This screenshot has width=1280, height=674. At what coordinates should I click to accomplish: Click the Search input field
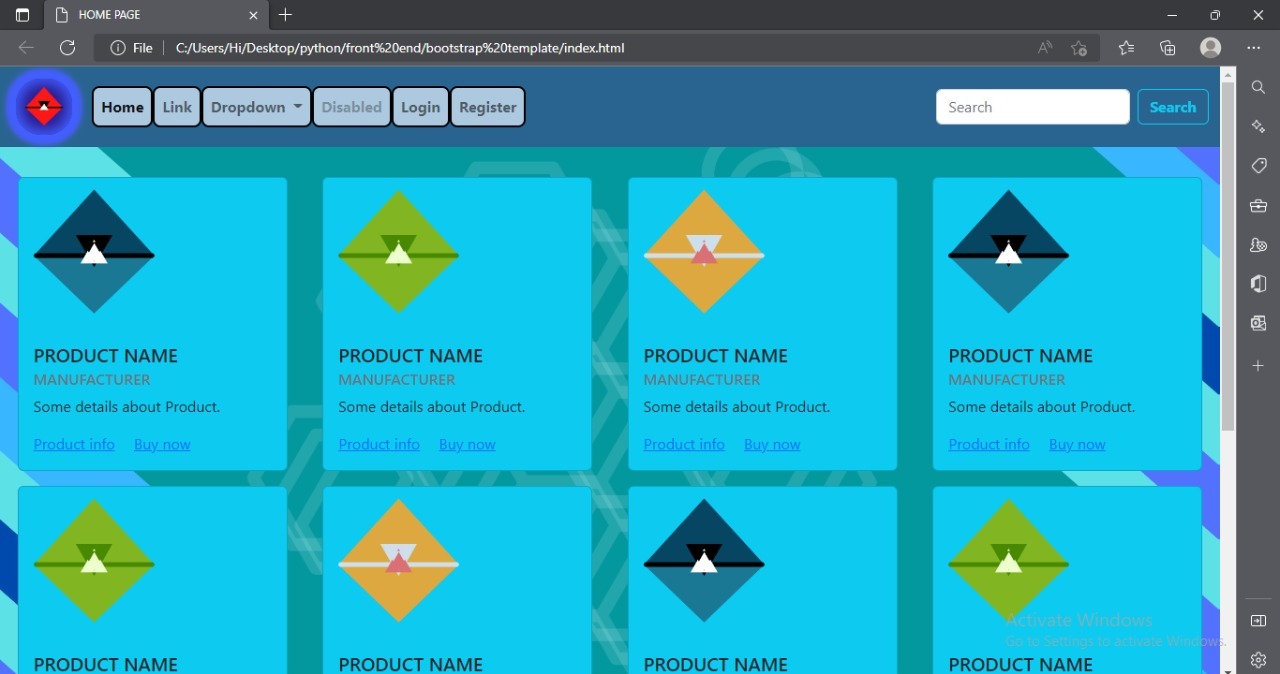1033,107
